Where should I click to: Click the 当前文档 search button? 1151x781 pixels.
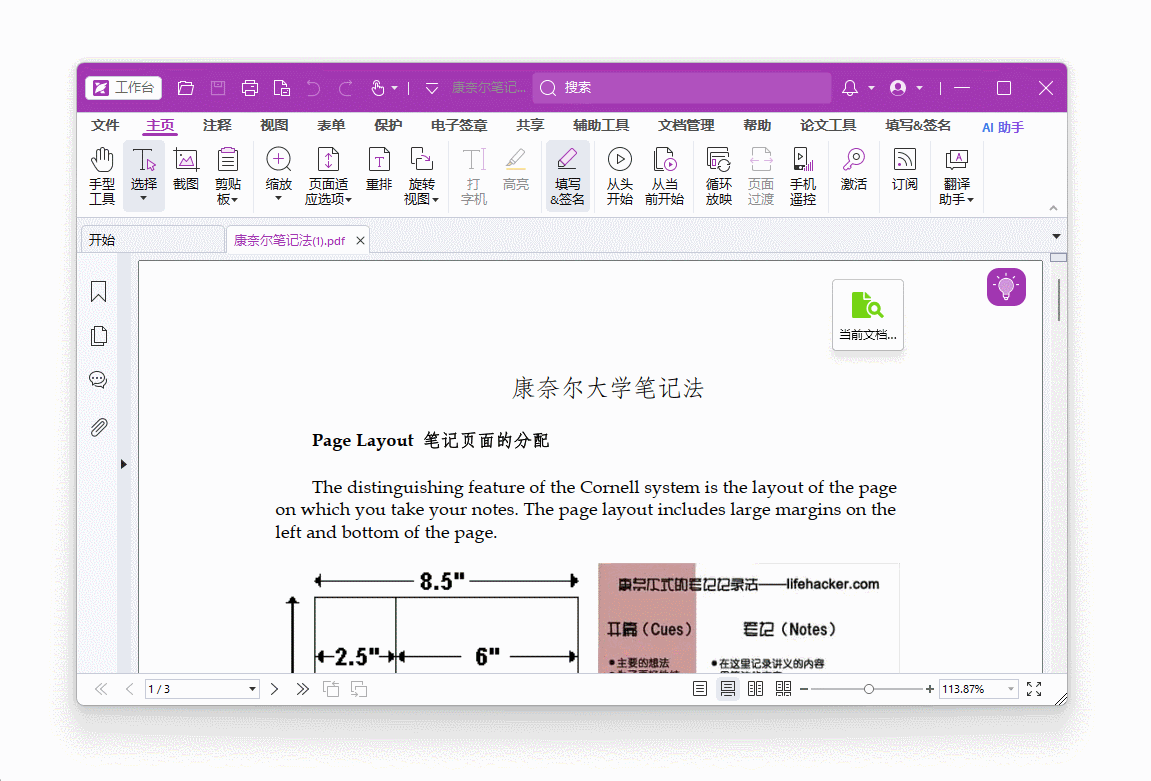tap(868, 315)
